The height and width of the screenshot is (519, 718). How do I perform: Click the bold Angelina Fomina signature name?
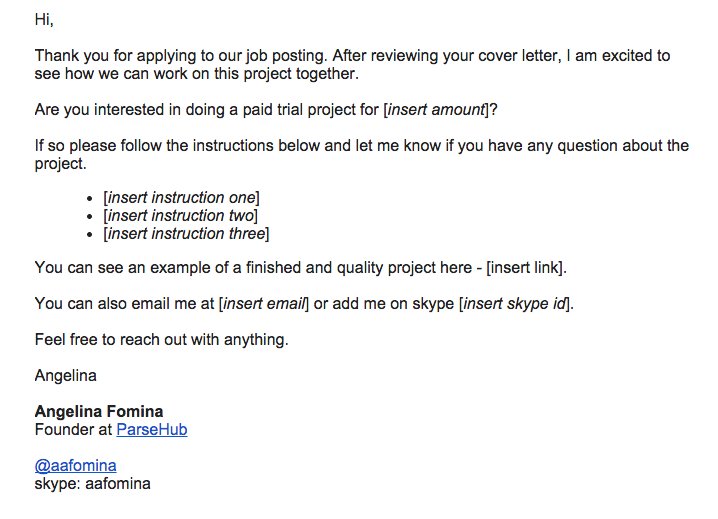tap(99, 412)
